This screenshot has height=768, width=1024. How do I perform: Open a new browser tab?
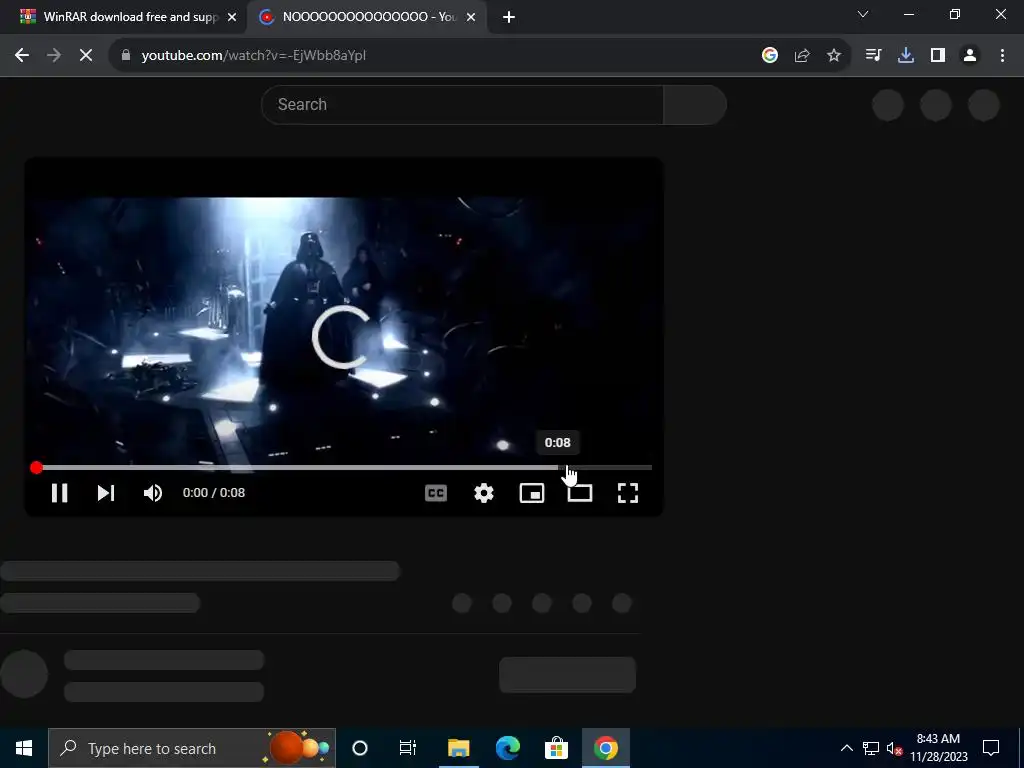[509, 18]
